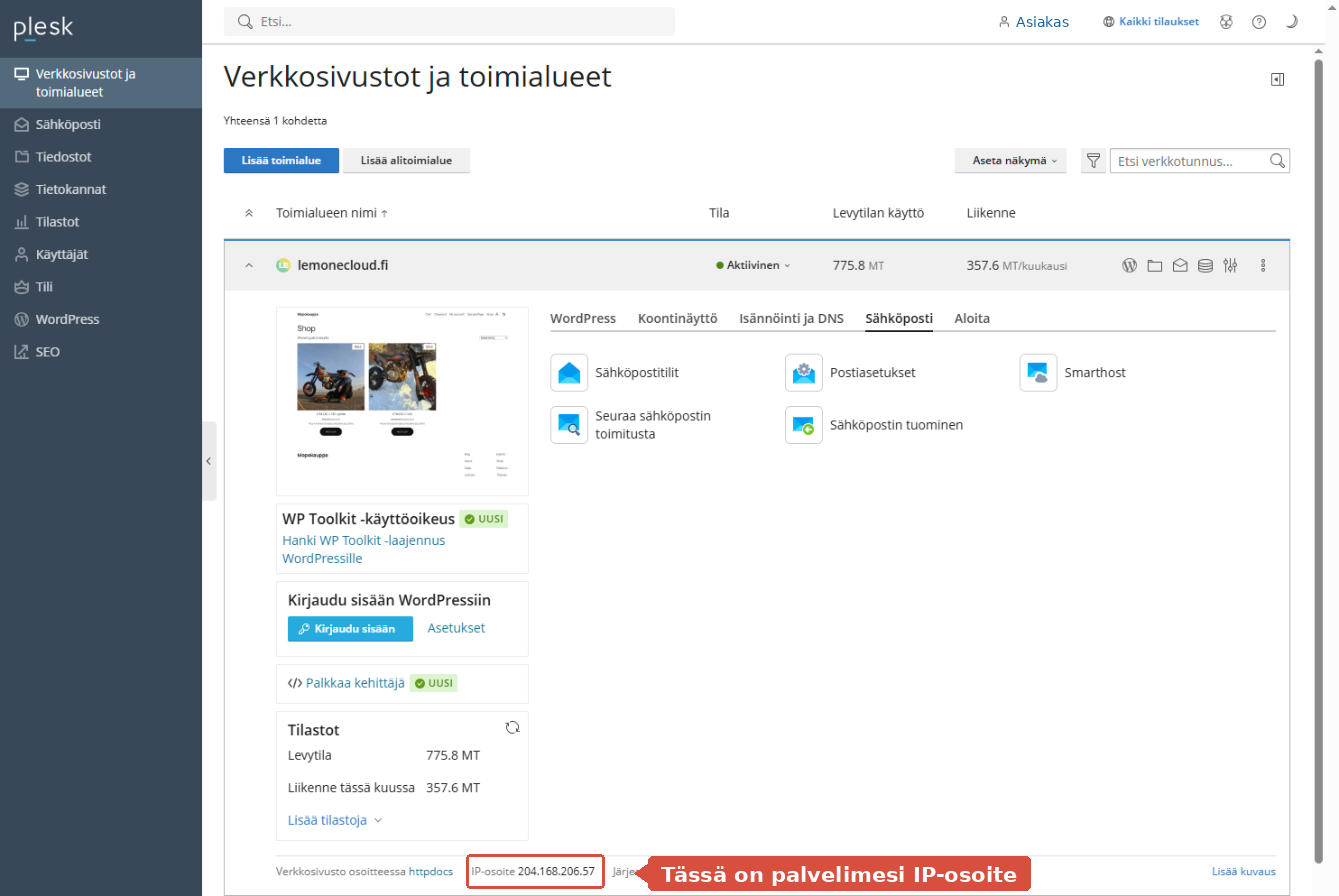Click the filter funnel icon
The width and height of the screenshot is (1339, 896).
coord(1093,160)
